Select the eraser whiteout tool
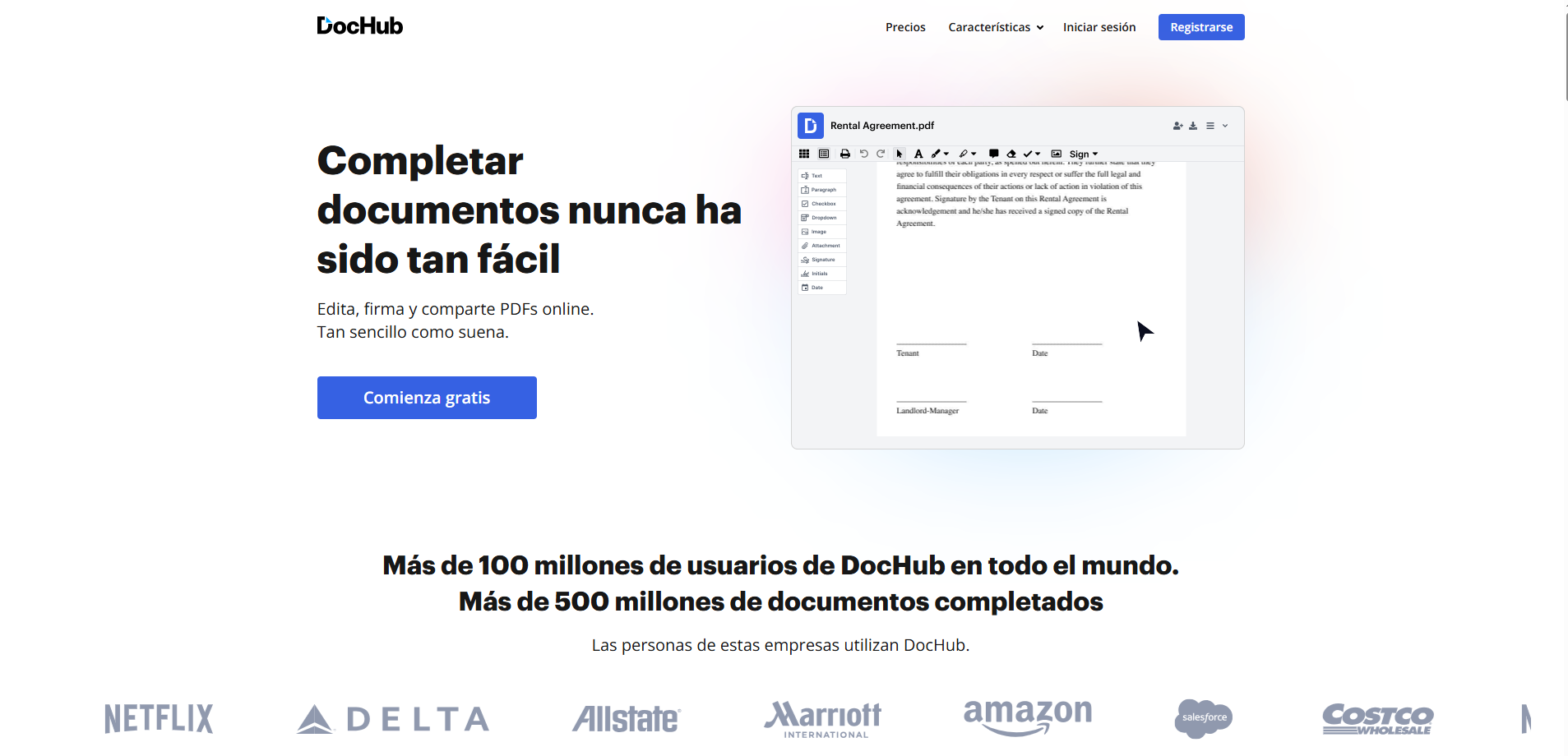The height and width of the screenshot is (756, 1568). [x=1011, y=154]
